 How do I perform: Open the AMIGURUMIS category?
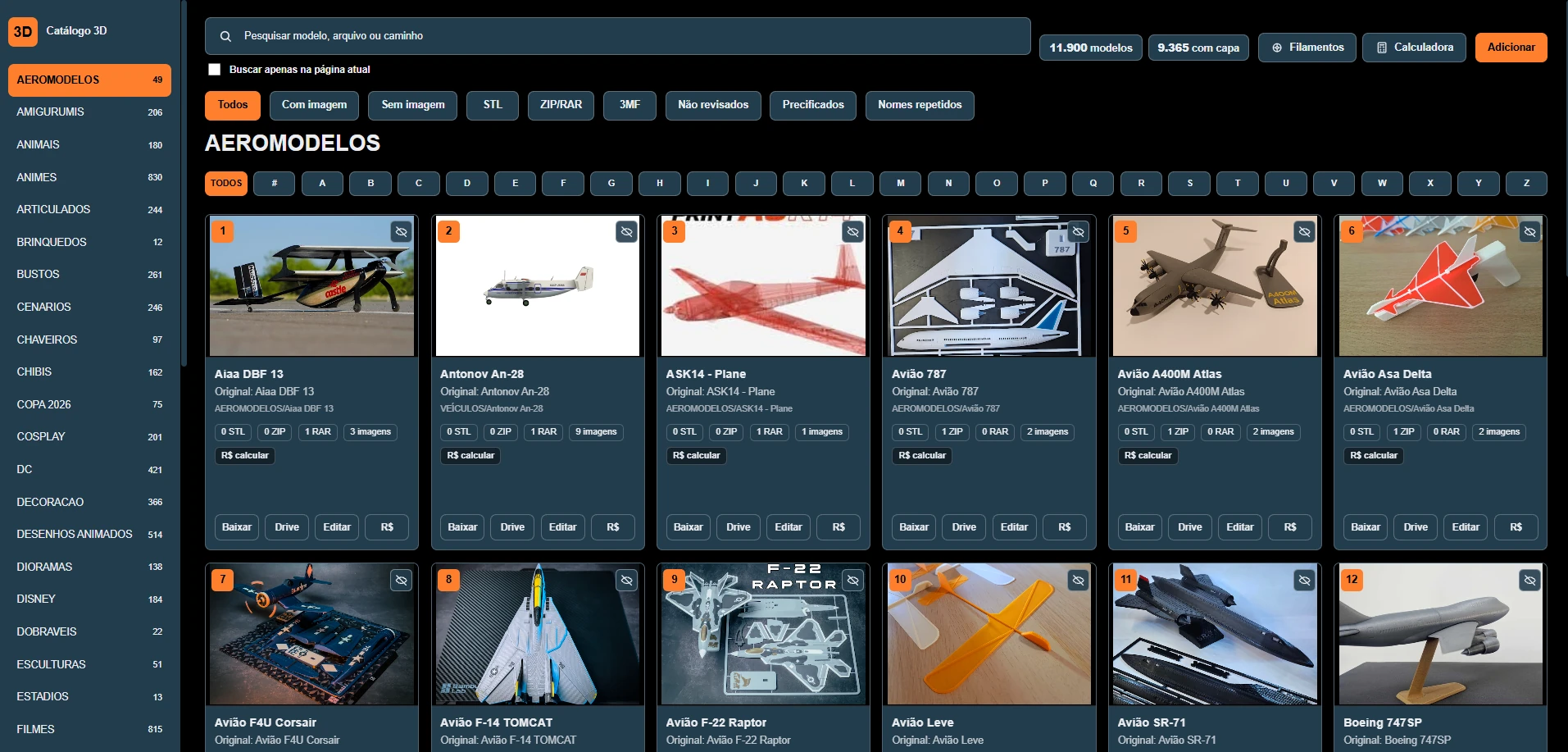tap(89, 112)
